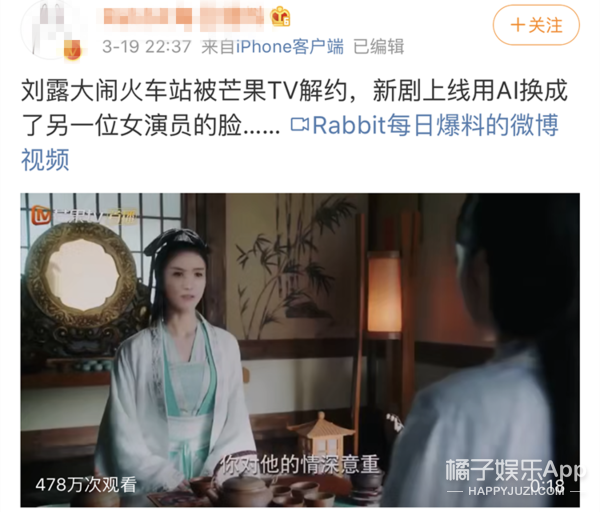
Task: Click the HAPPYJUZI.COM watermark text
Action: click(514, 491)
